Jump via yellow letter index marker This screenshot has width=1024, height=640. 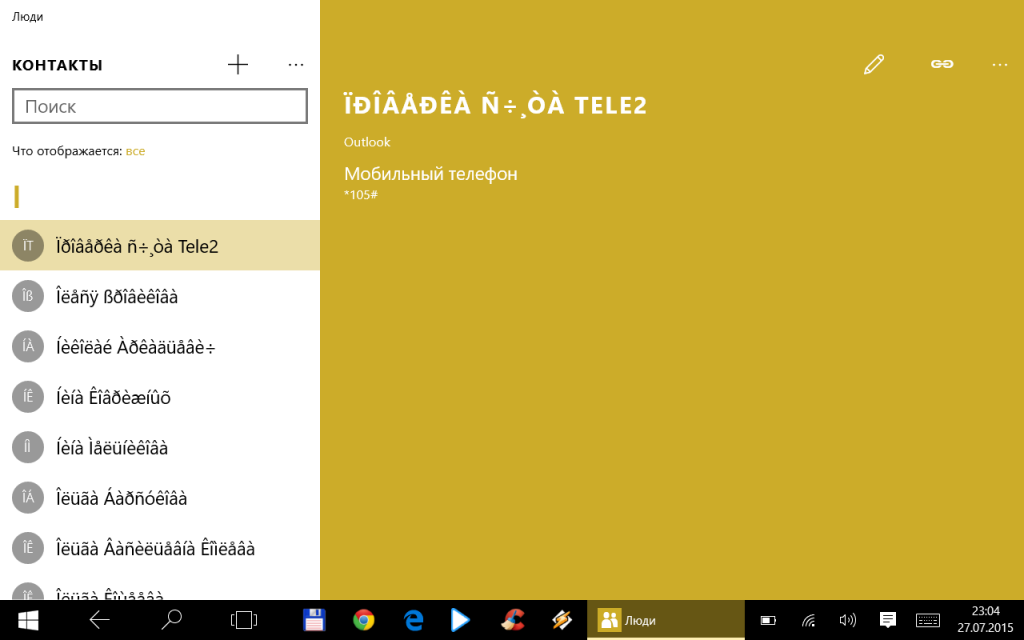(17, 197)
